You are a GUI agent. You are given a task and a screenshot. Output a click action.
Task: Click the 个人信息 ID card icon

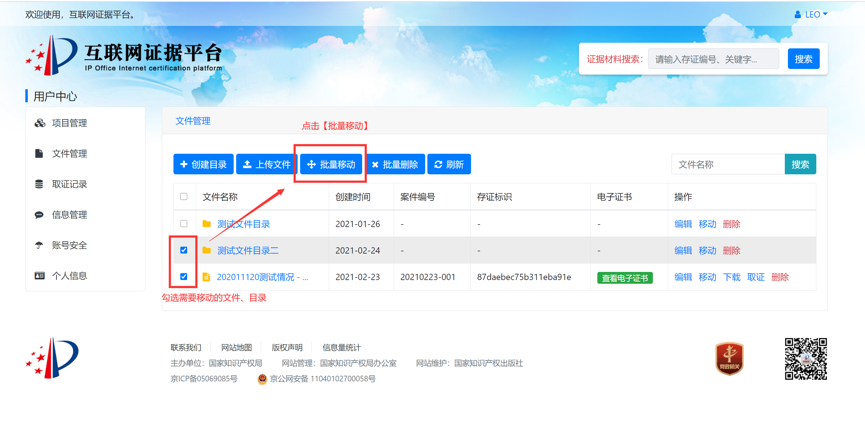(x=40, y=276)
